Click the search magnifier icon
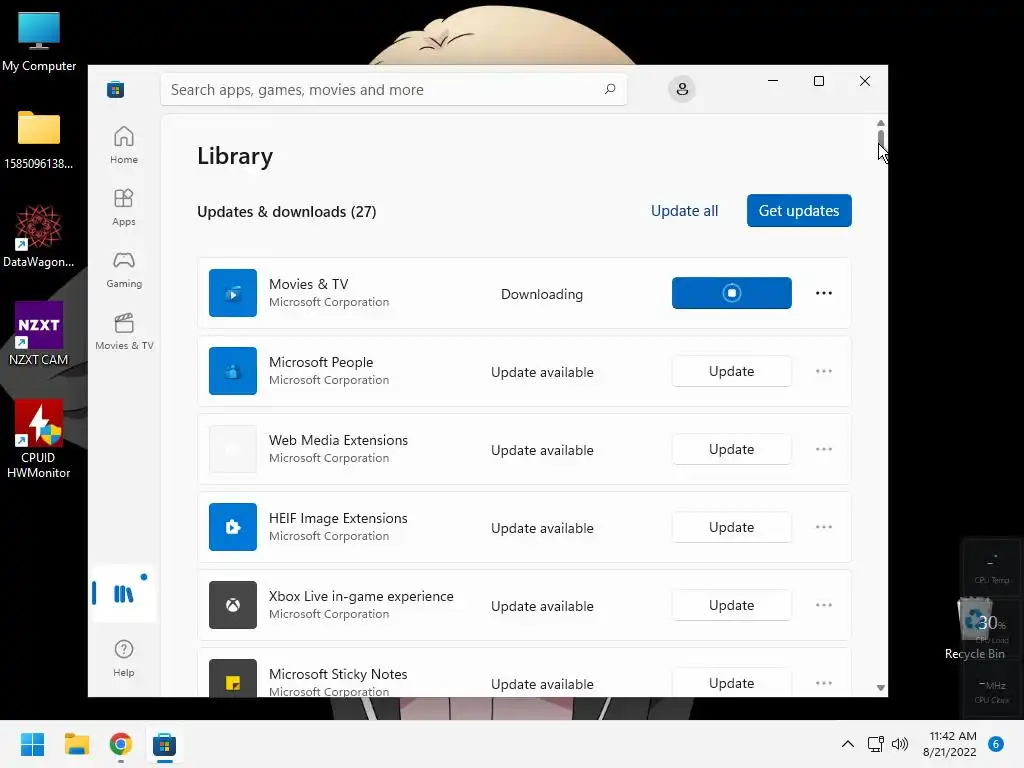The width and height of the screenshot is (1024, 768). (x=610, y=89)
